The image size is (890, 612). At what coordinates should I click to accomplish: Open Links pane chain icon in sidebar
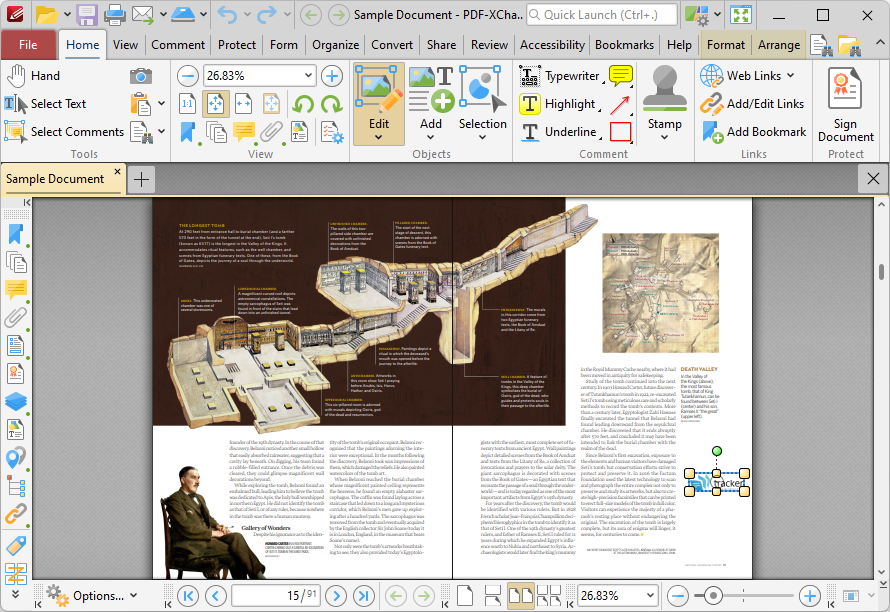click(15, 514)
